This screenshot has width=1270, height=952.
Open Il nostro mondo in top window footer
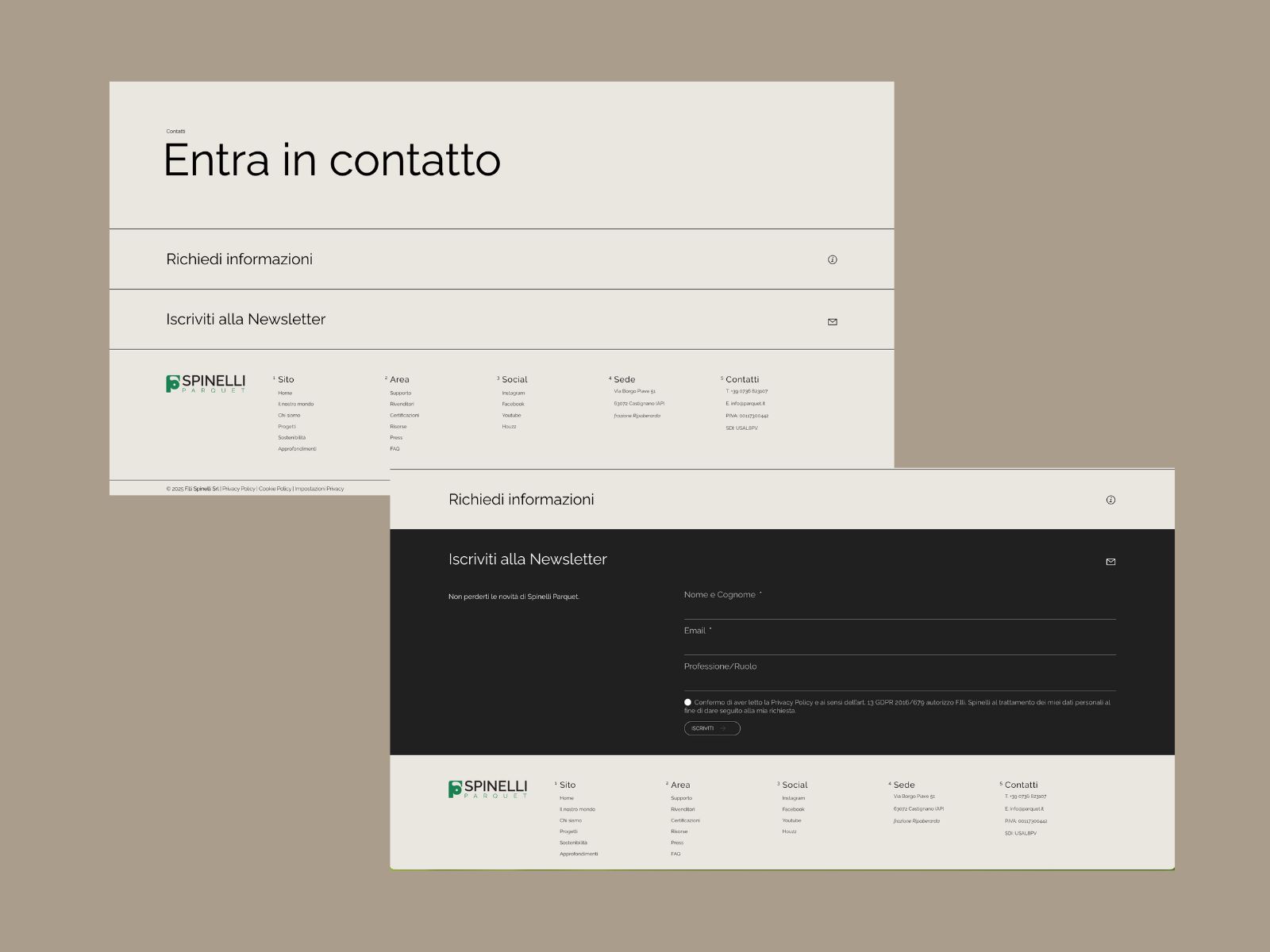coord(295,404)
